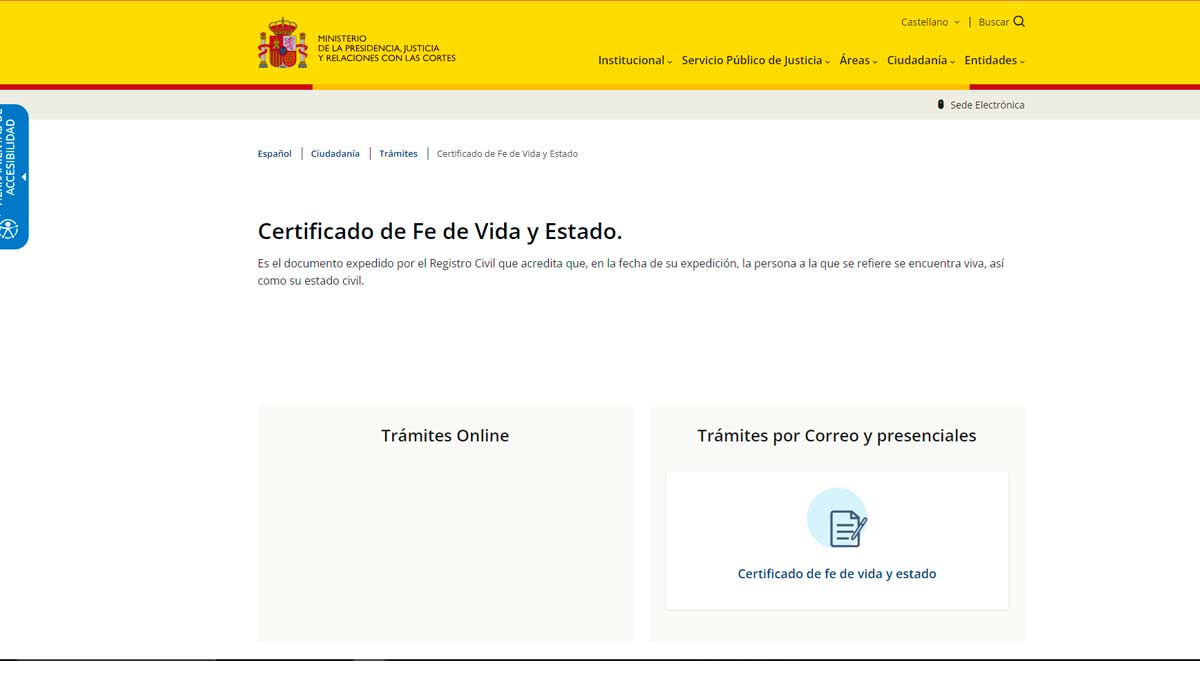Click the Buscar search label
Screen dimensions: 1200x675
[x=993, y=22]
